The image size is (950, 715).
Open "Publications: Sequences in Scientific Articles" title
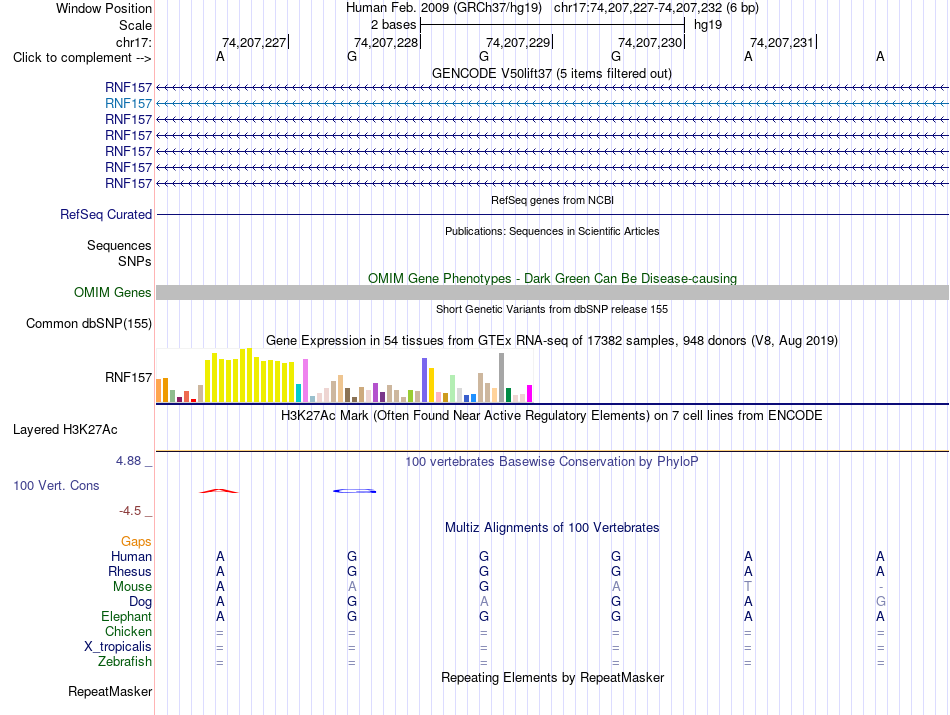pos(552,231)
